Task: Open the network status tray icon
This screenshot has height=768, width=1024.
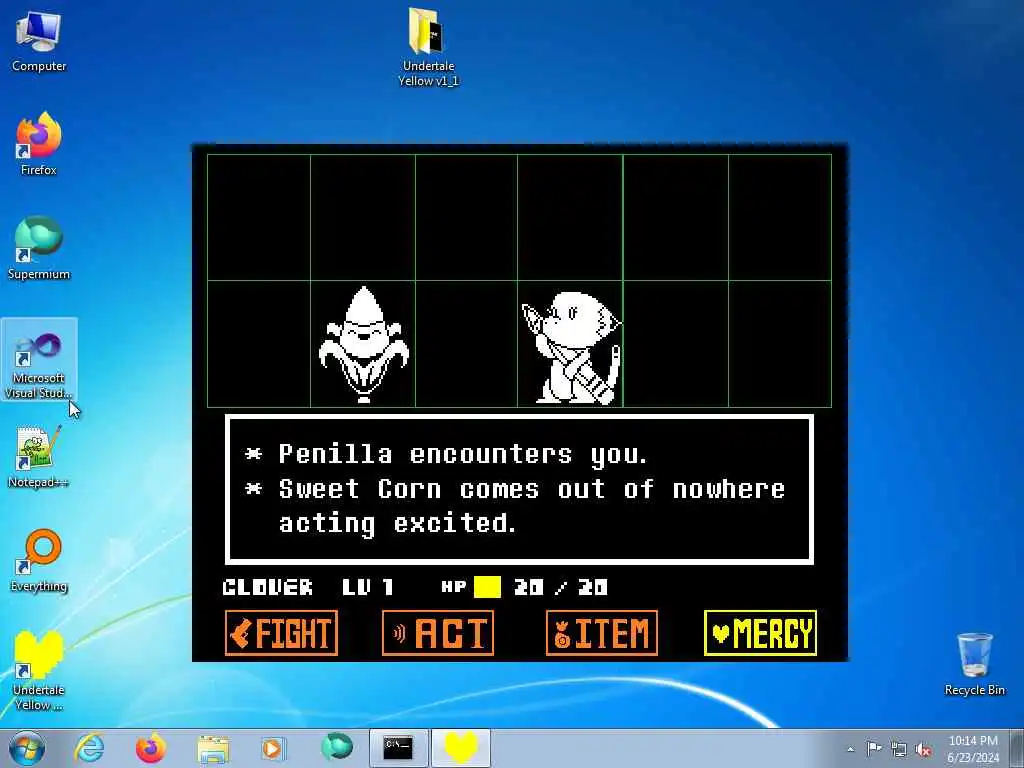Action: [899, 749]
